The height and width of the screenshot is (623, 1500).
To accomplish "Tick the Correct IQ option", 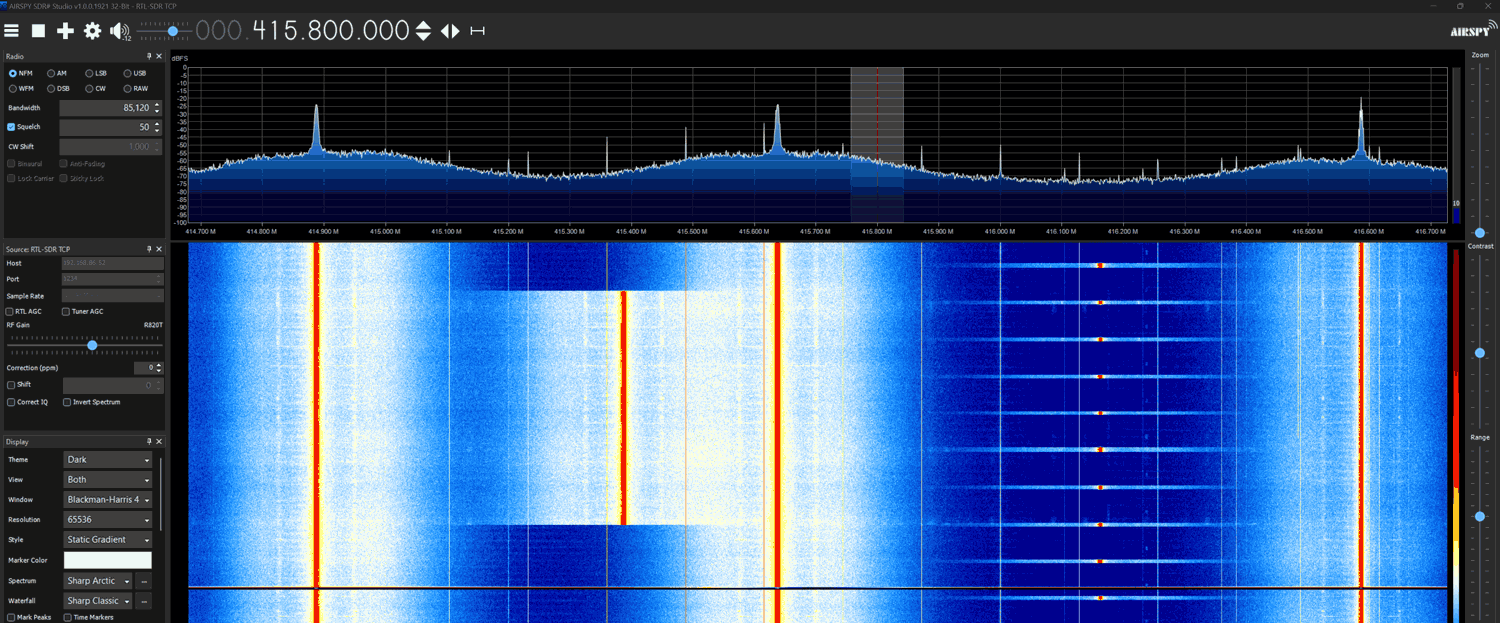I will coord(12,402).
